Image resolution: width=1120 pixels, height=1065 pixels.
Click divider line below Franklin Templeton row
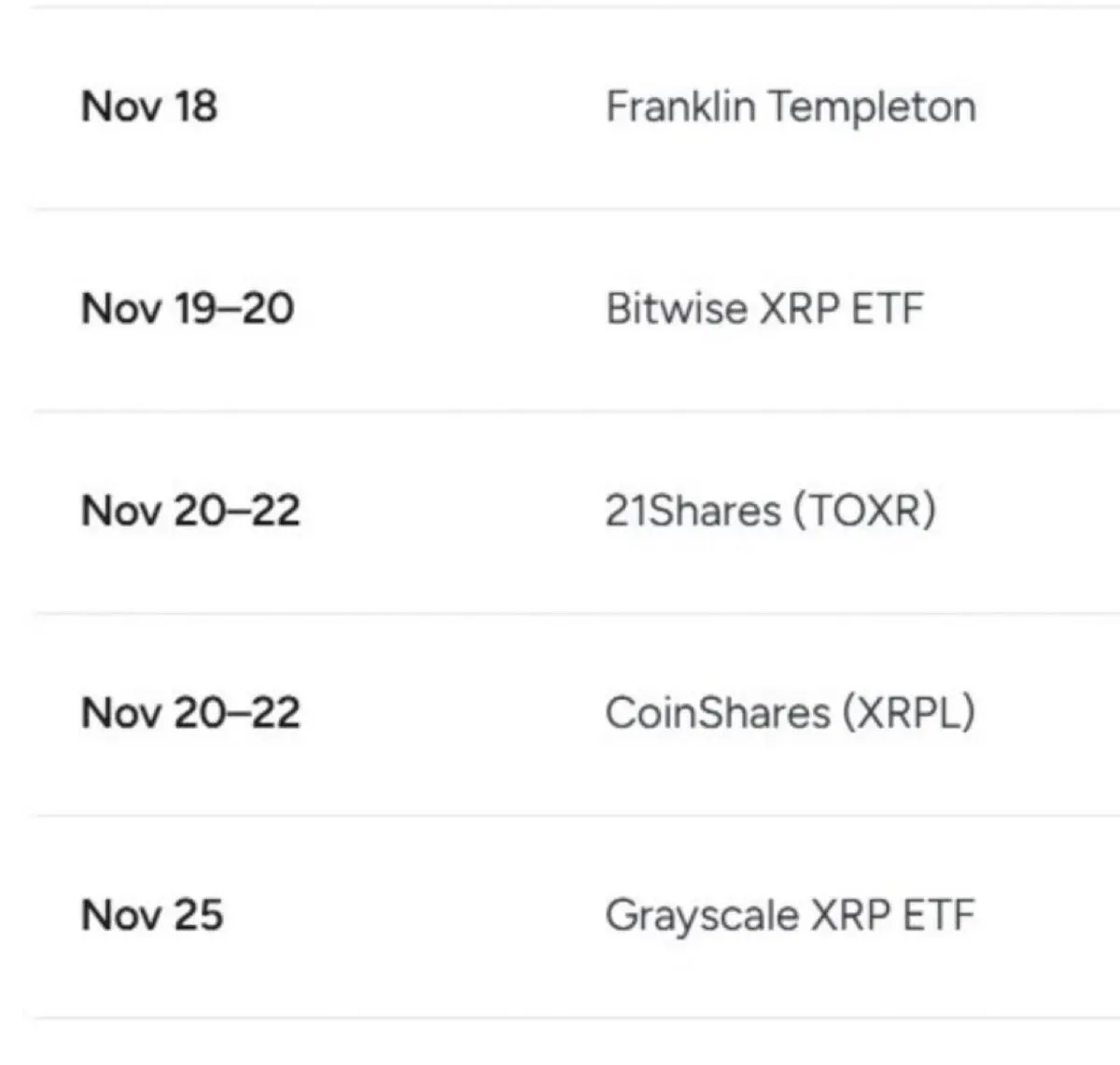pyautogui.click(x=576, y=209)
